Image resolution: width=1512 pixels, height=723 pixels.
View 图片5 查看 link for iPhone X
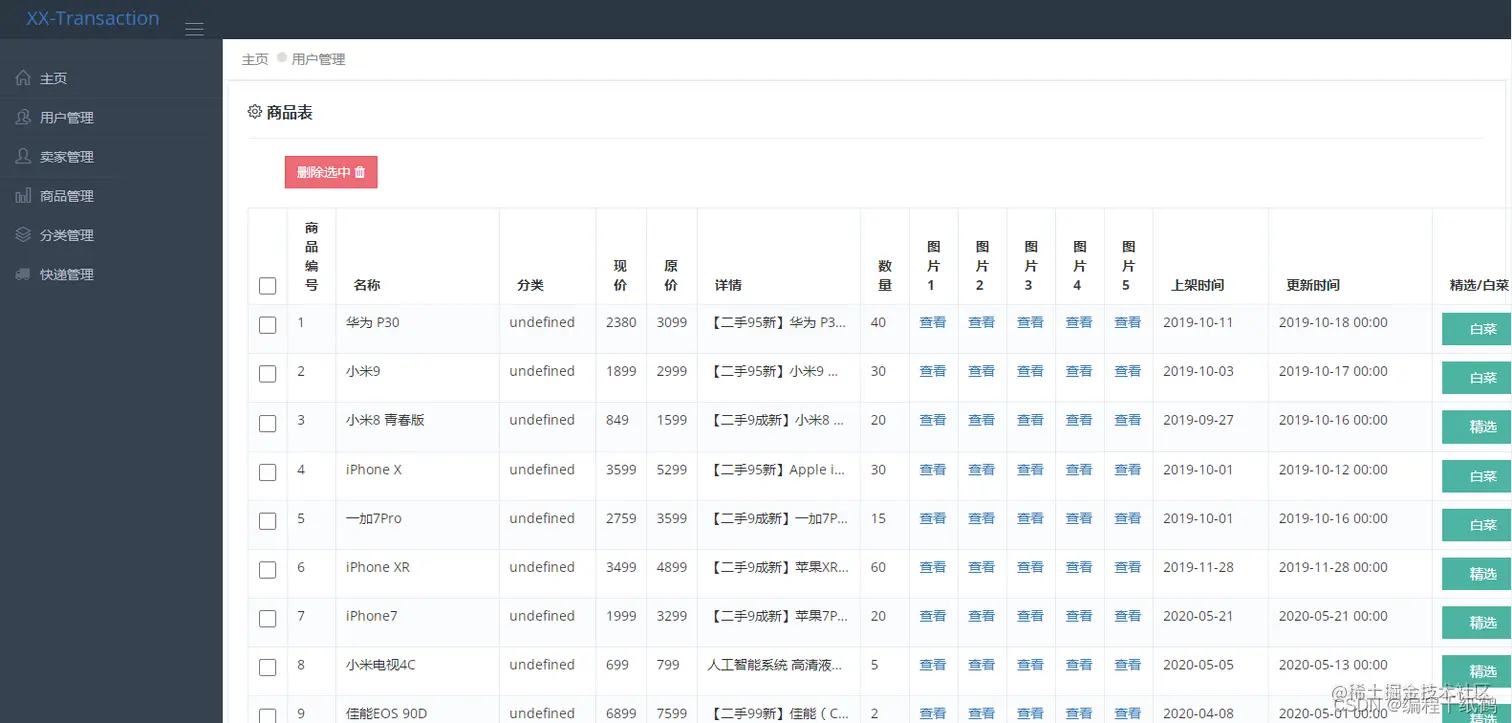click(1128, 469)
